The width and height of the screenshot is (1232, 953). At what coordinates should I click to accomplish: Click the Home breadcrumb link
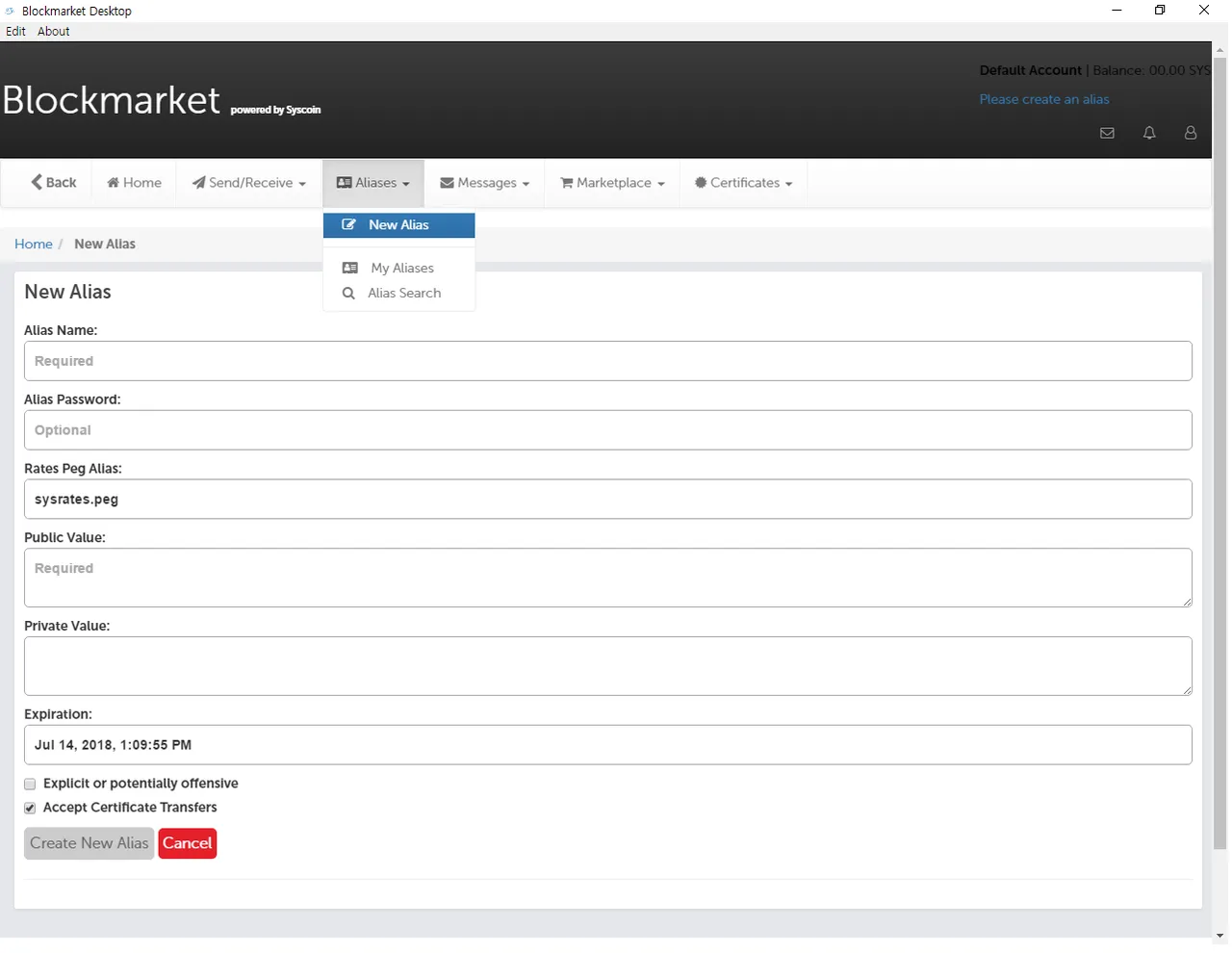34,245
